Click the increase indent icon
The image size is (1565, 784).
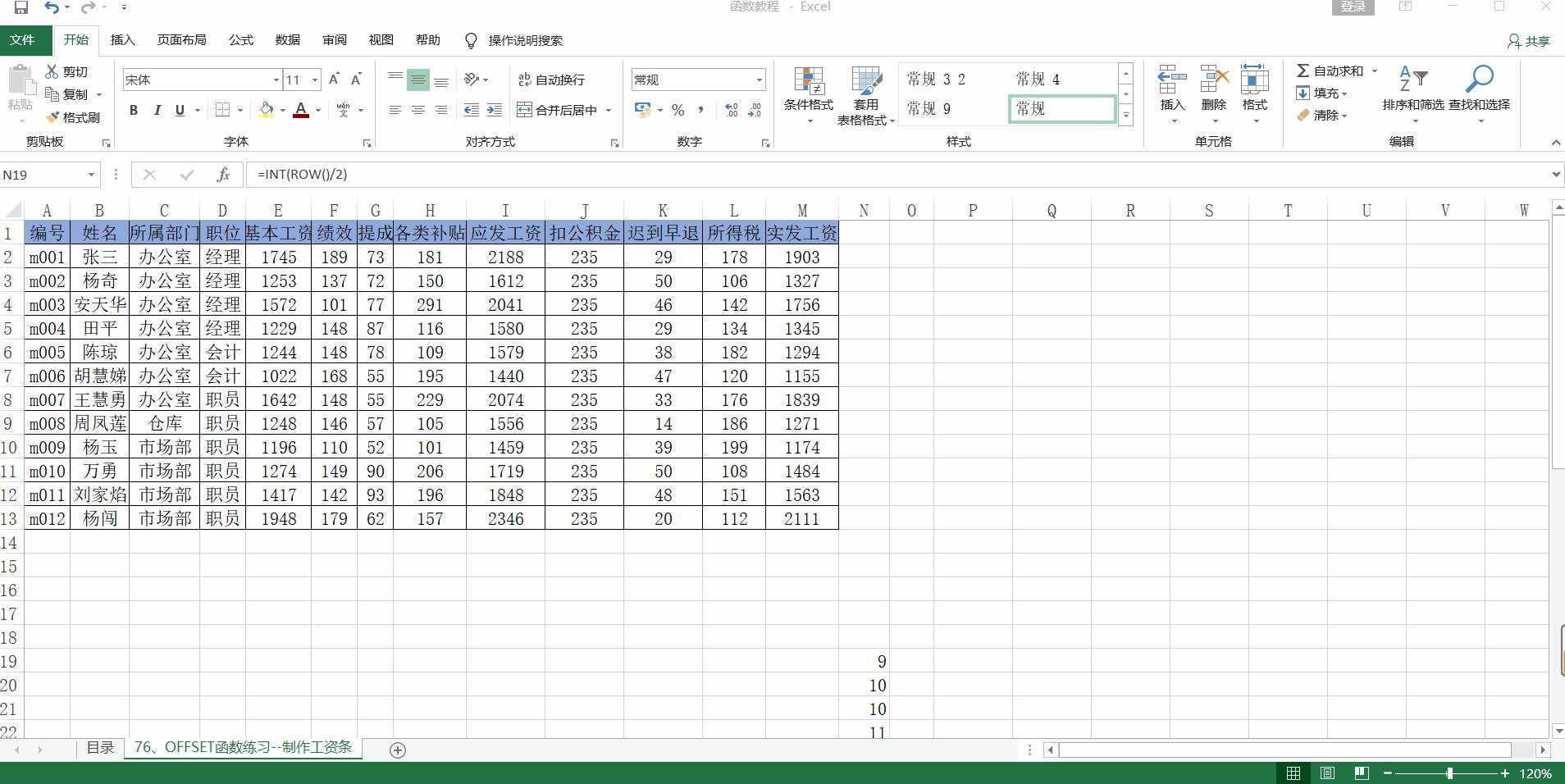coord(494,110)
